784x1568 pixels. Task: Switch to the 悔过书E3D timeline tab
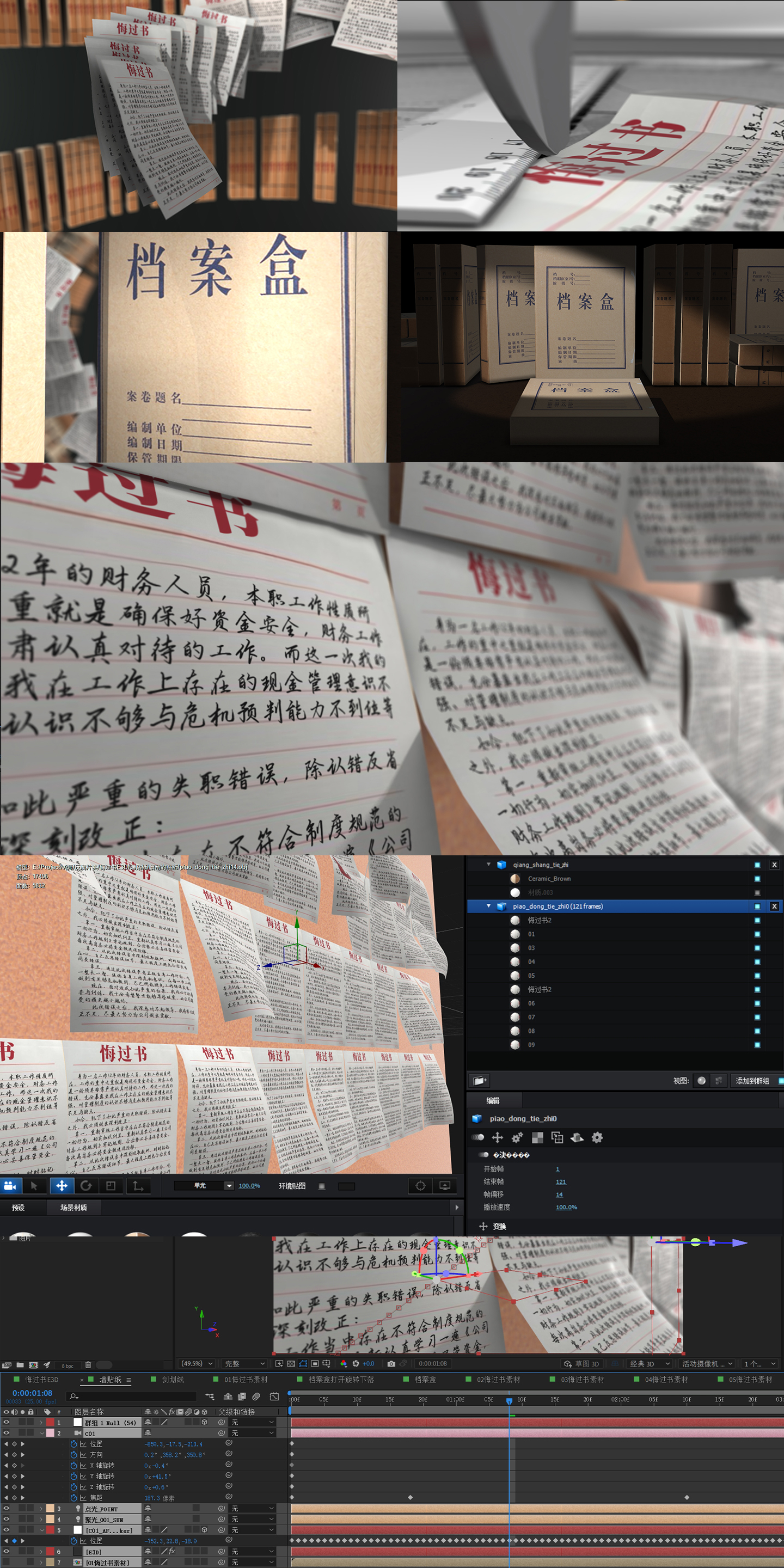[x=42, y=1379]
